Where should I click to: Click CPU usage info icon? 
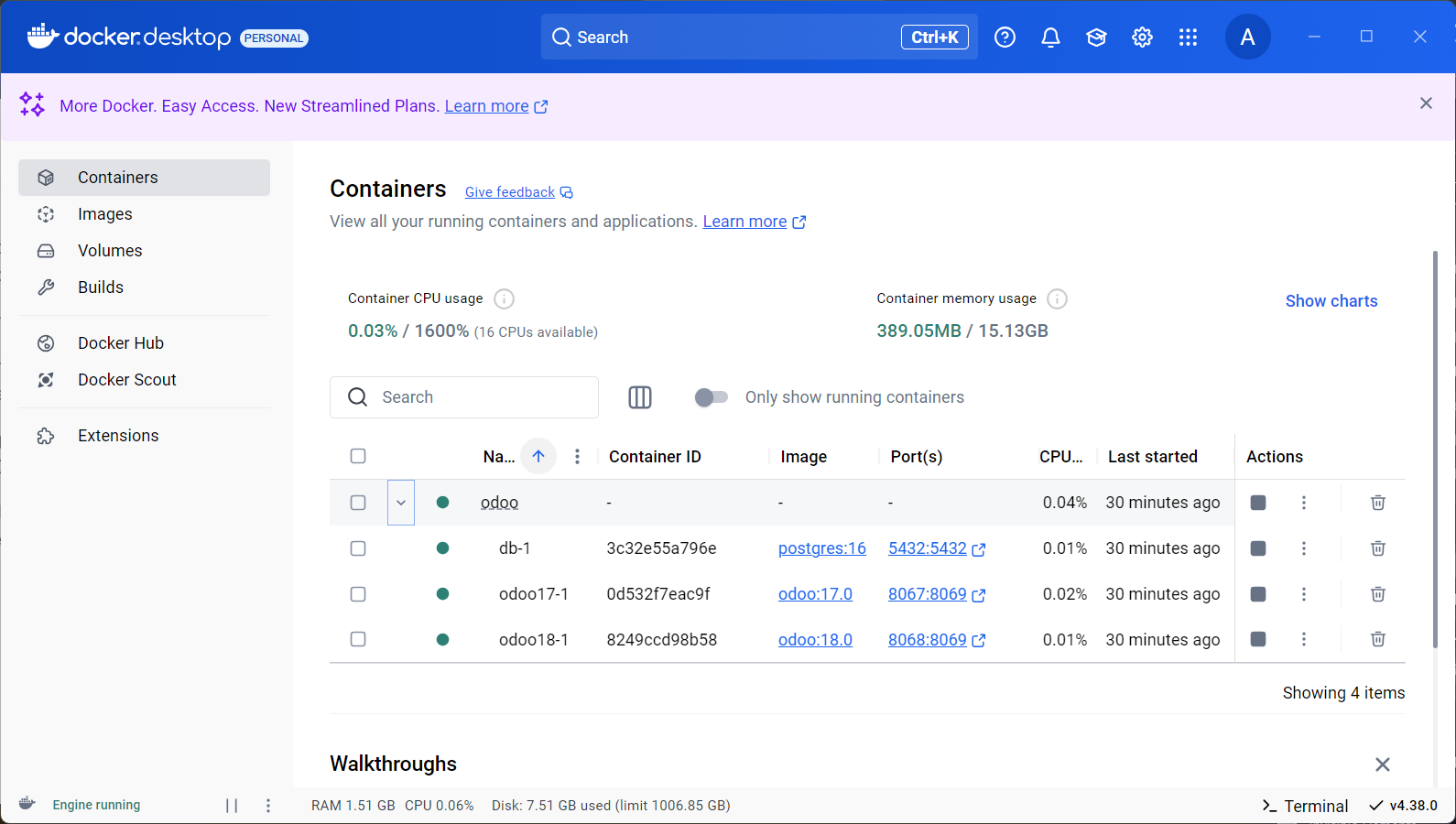[x=504, y=298]
